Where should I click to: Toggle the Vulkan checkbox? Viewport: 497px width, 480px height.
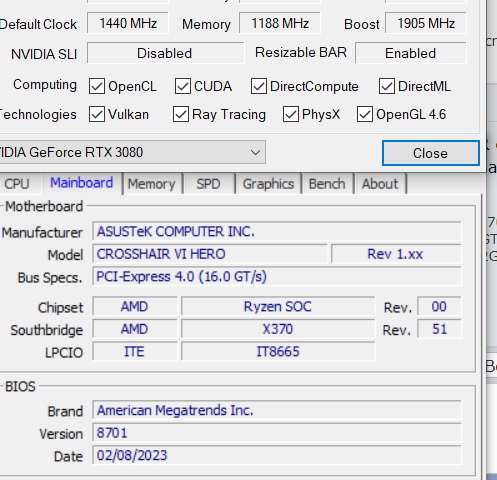click(x=97, y=115)
